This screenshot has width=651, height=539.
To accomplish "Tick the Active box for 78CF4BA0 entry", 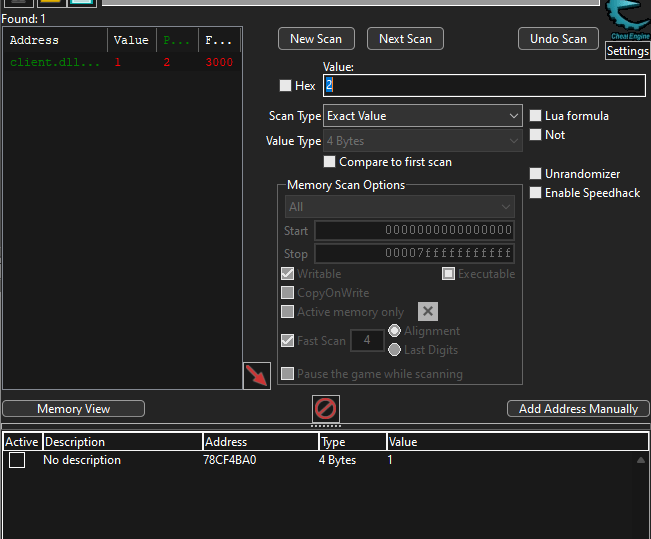I will (x=17, y=460).
